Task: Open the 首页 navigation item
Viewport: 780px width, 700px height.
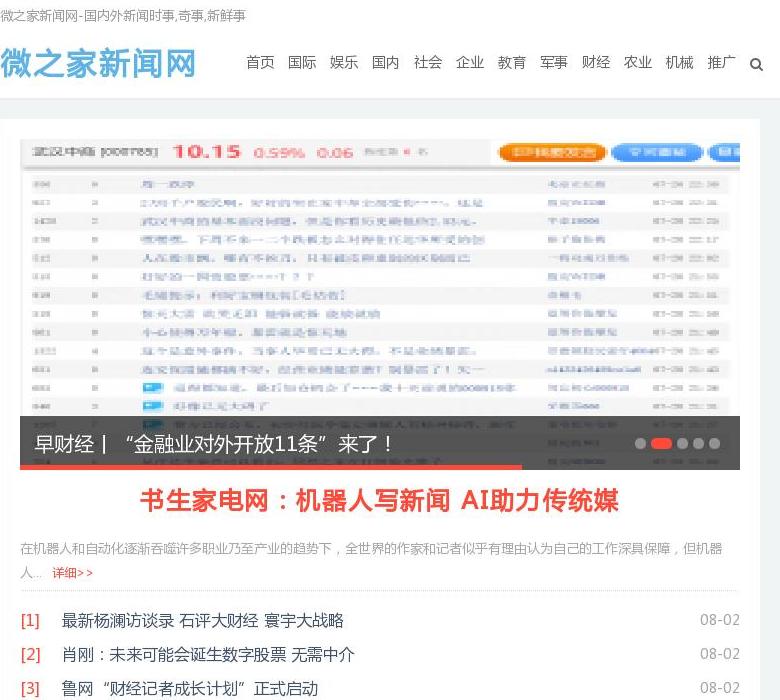Action: pyautogui.click(x=260, y=63)
